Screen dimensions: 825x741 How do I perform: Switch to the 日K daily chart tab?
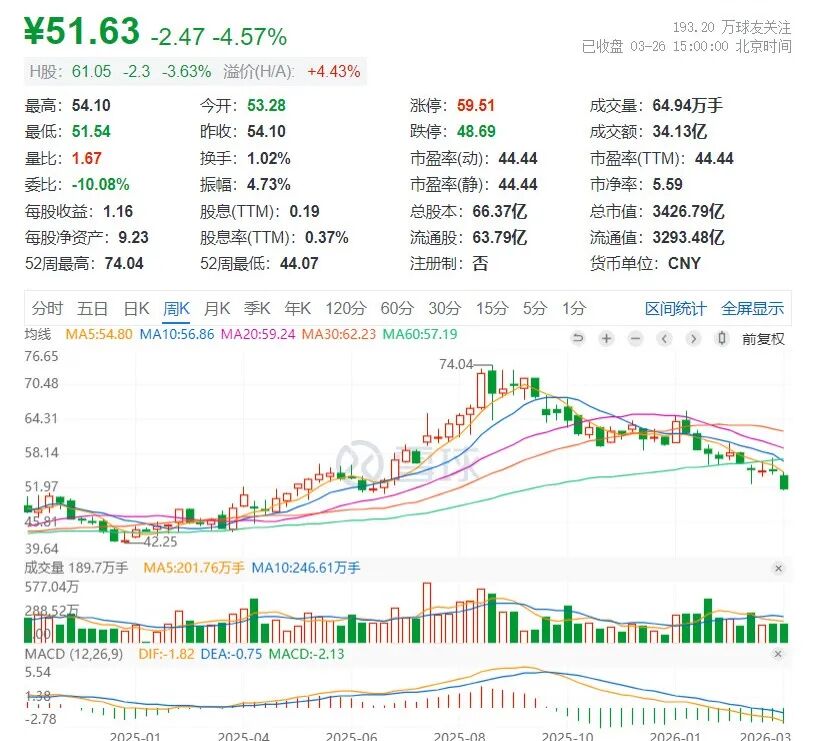click(136, 309)
